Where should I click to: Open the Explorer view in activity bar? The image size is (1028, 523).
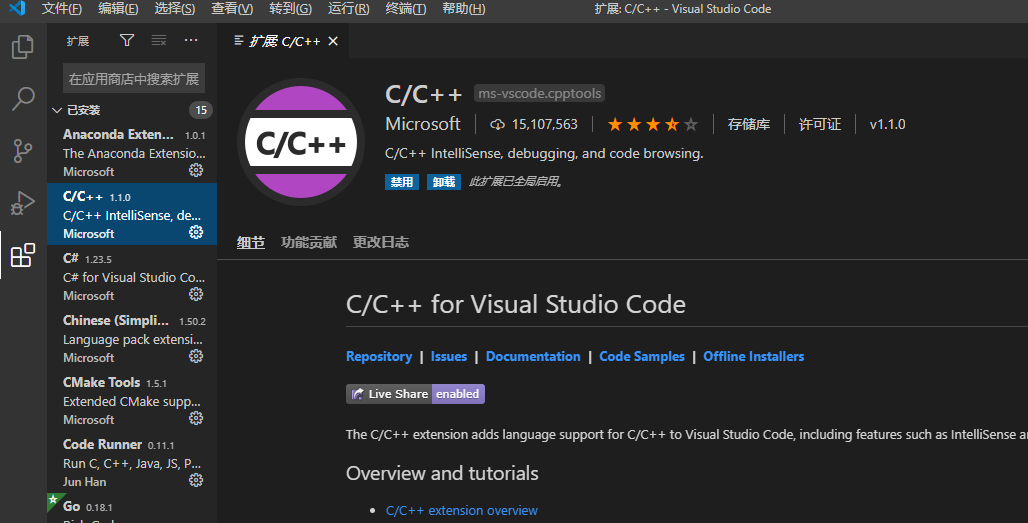(x=22, y=47)
